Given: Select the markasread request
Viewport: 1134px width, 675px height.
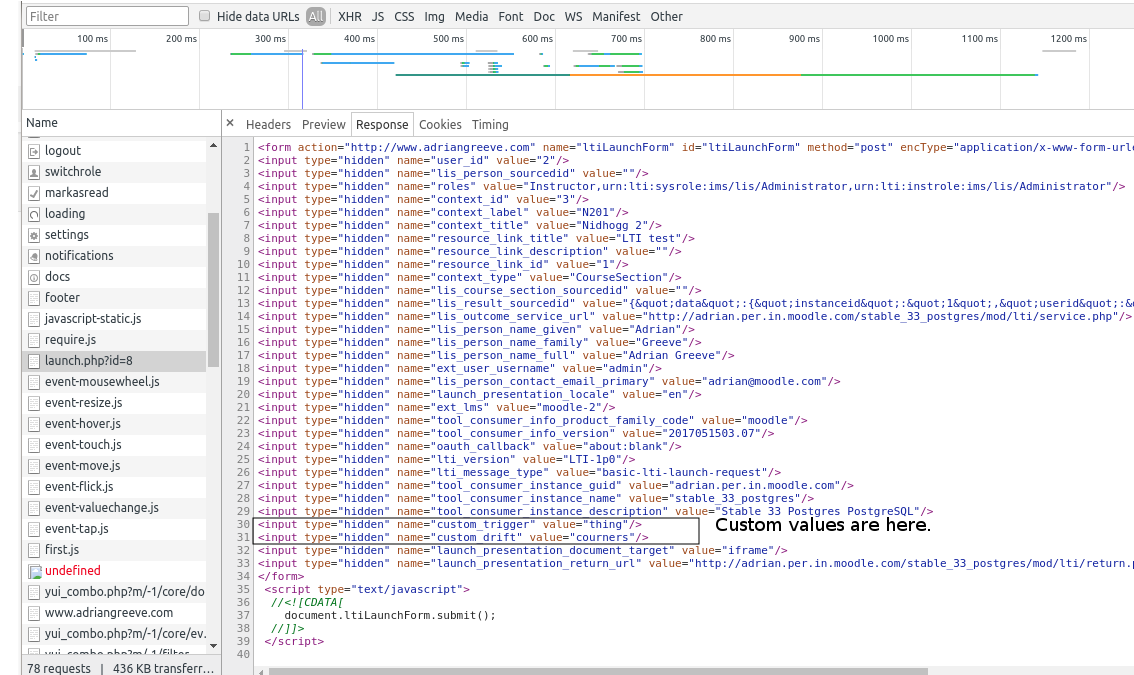Looking at the screenshot, I should 115,193.
